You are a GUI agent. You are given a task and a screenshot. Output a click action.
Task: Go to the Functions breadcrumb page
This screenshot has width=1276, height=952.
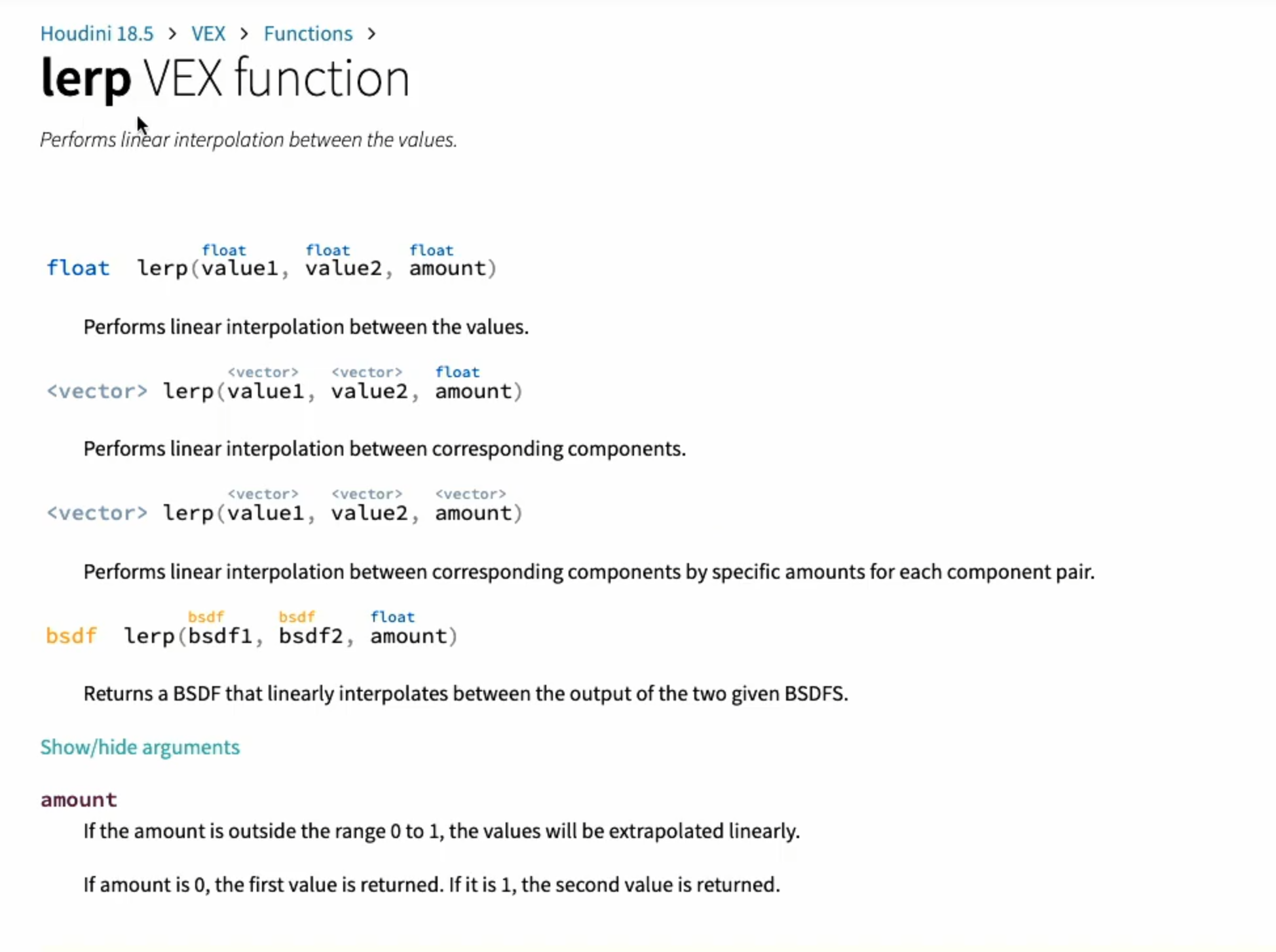click(308, 33)
